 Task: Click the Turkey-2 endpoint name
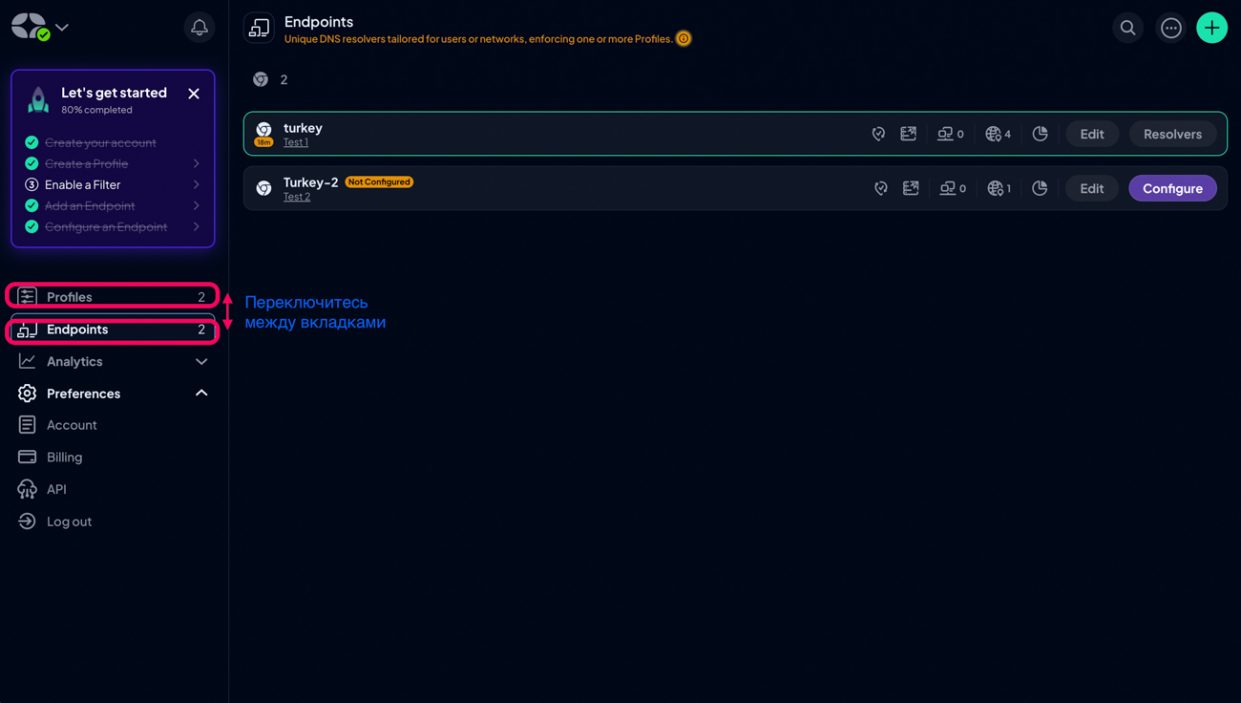(311, 182)
